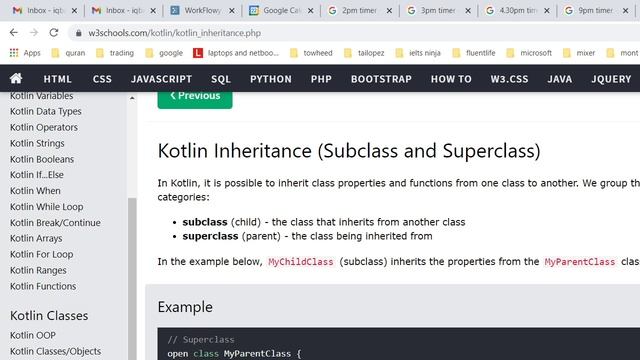Click sidebar scrollbar up arrow
Screen dimensions: 640x360
(132, 98)
